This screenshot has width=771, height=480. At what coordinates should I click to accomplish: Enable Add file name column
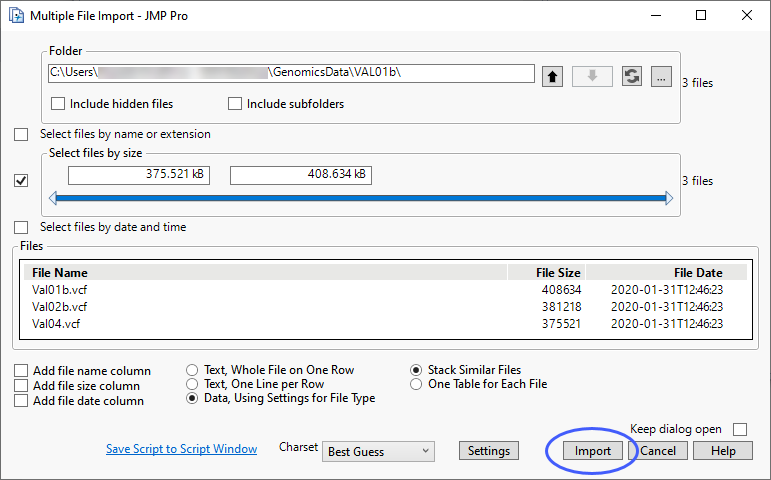click(21, 371)
